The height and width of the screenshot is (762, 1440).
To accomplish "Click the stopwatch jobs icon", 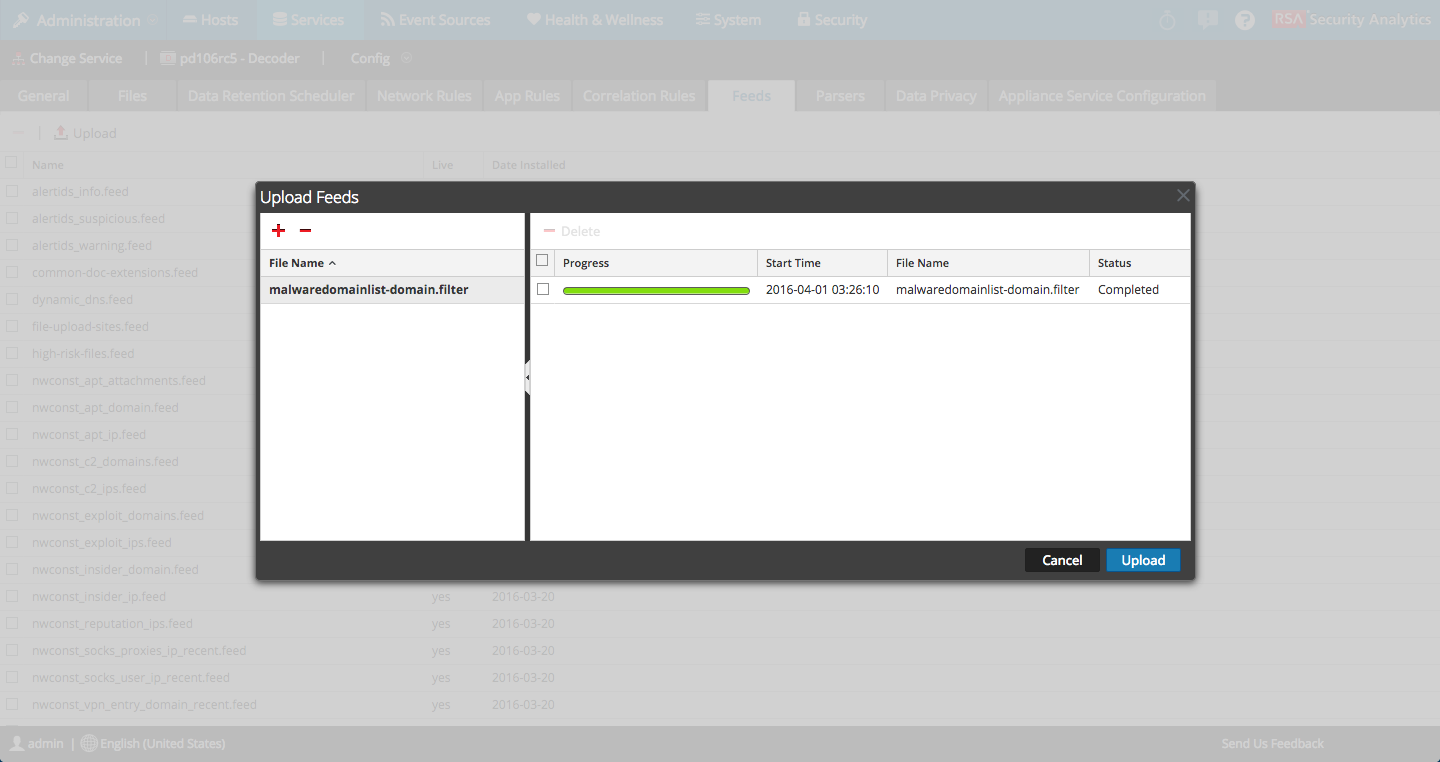I will pyautogui.click(x=1167, y=20).
